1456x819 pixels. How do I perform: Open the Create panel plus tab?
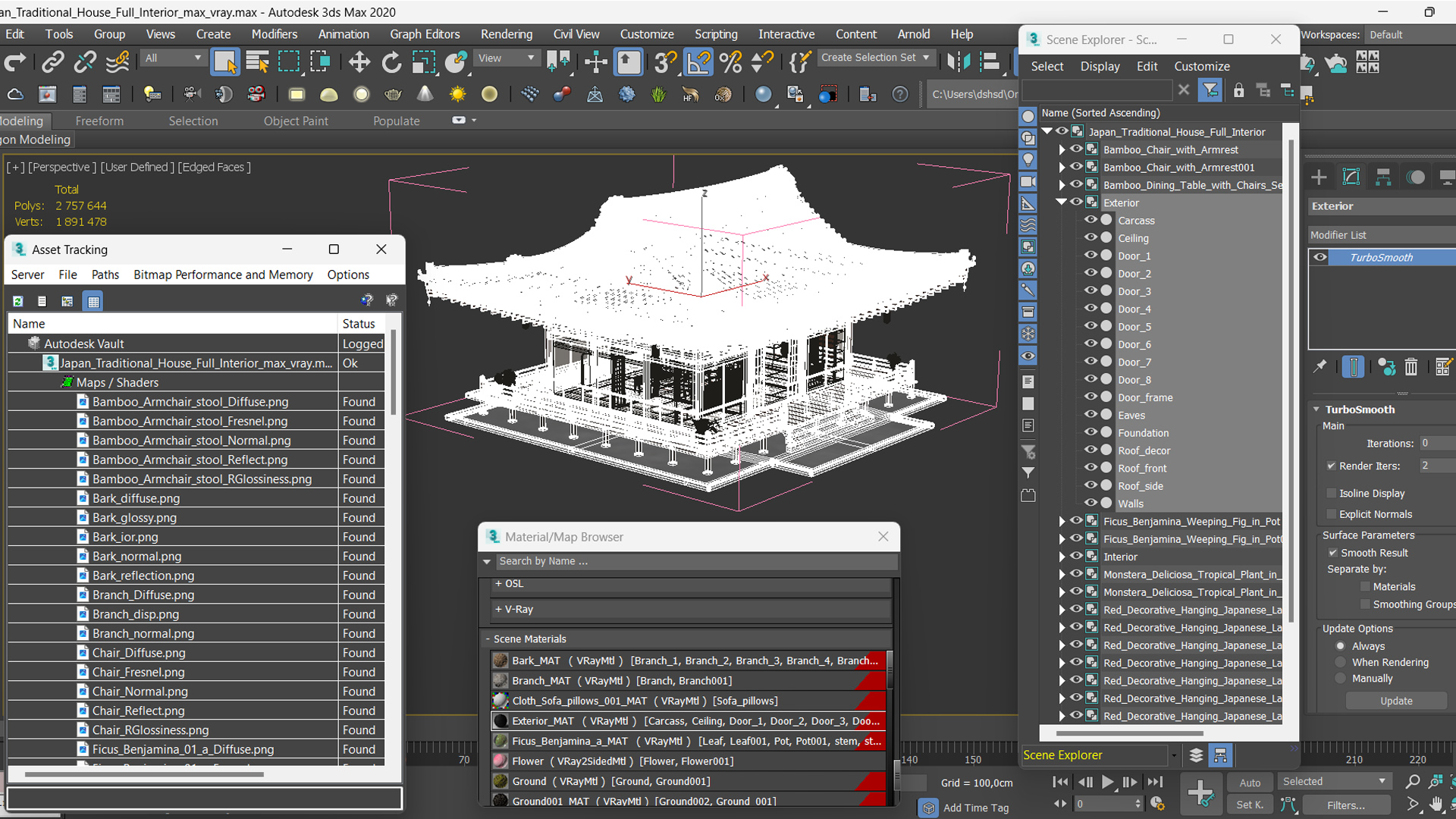tap(1319, 177)
